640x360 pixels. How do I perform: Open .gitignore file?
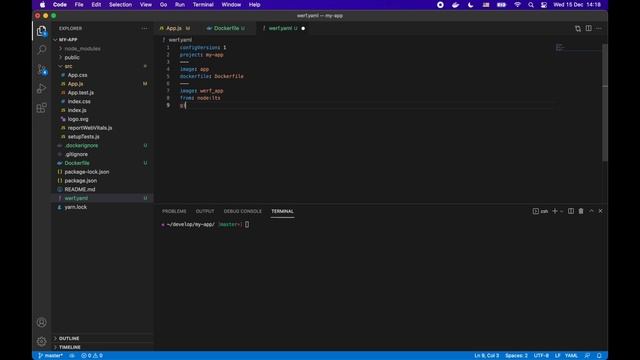point(76,154)
